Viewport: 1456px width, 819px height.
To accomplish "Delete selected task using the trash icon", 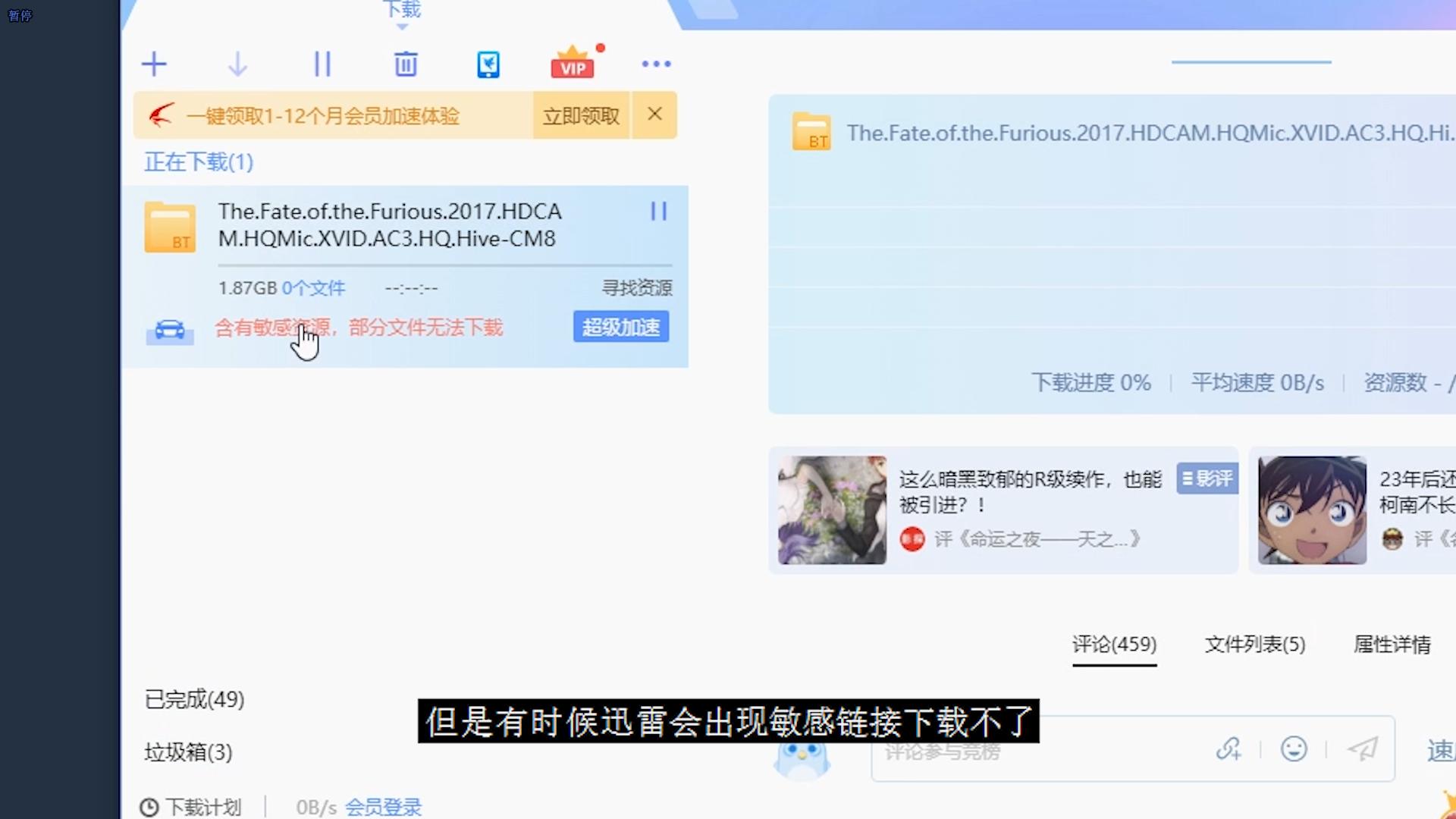I will pos(406,64).
